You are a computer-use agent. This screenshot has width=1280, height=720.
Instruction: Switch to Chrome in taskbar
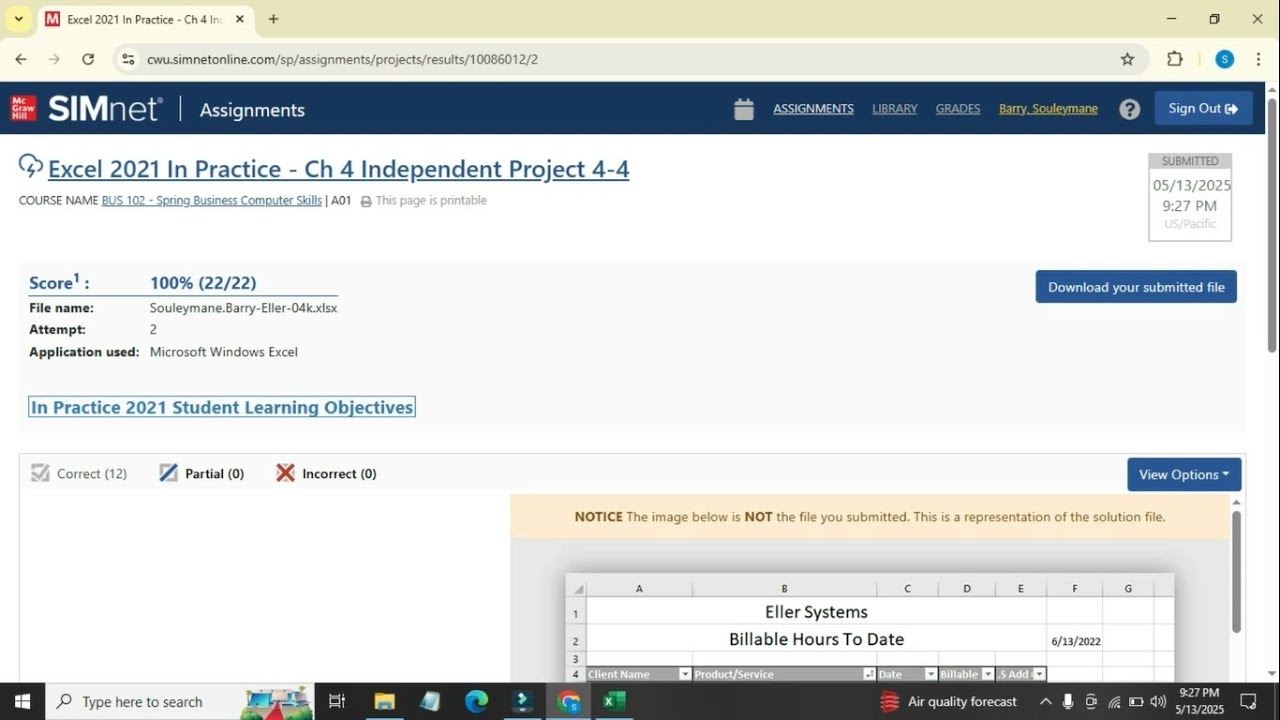(x=568, y=701)
